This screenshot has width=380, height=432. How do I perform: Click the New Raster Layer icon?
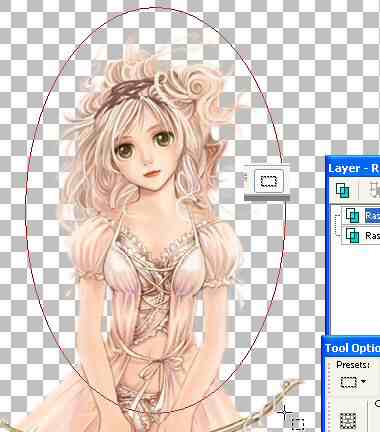[343, 191]
